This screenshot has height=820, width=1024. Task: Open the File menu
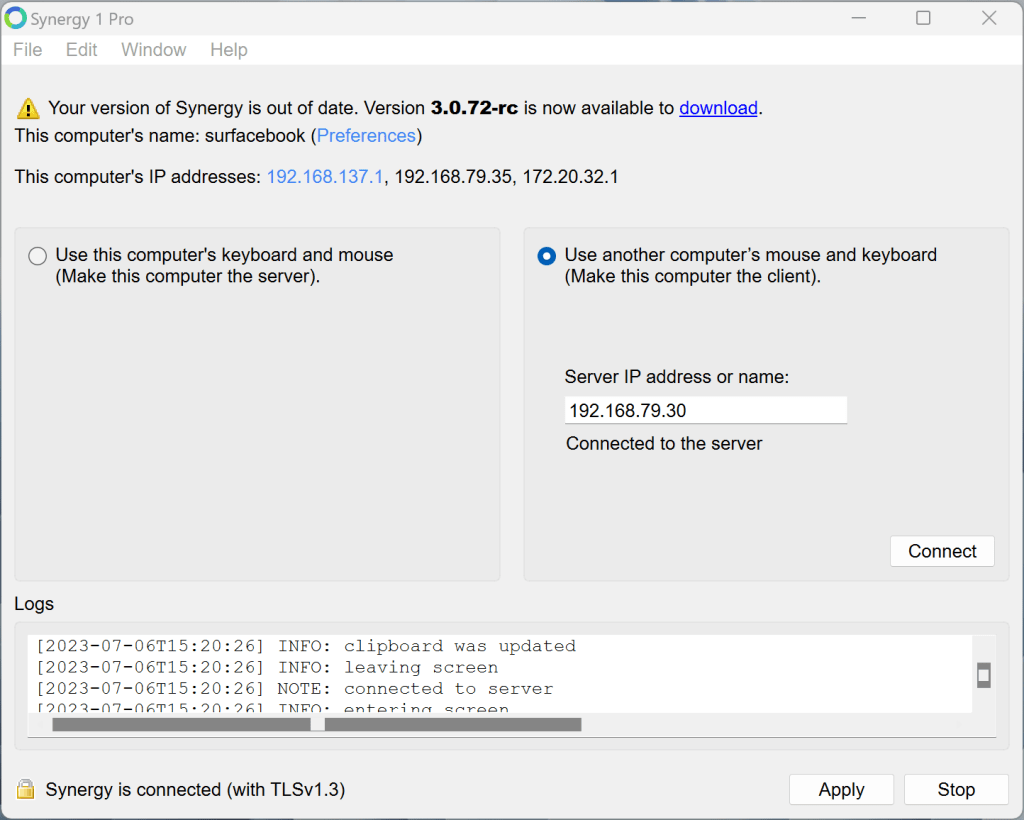[x=27, y=50]
